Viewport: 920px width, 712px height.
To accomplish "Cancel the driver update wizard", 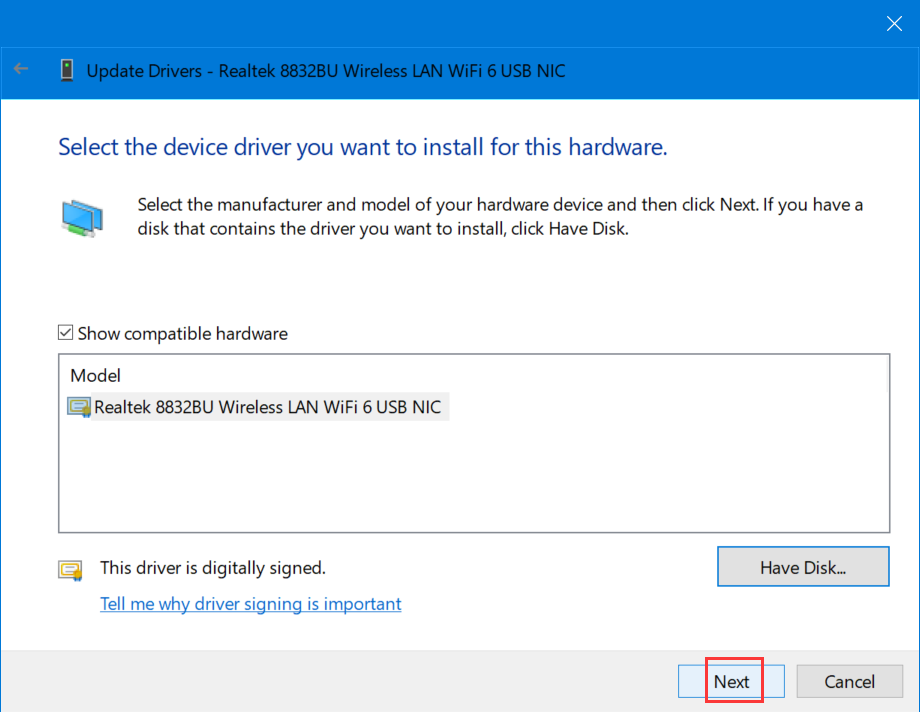I will (849, 681).
